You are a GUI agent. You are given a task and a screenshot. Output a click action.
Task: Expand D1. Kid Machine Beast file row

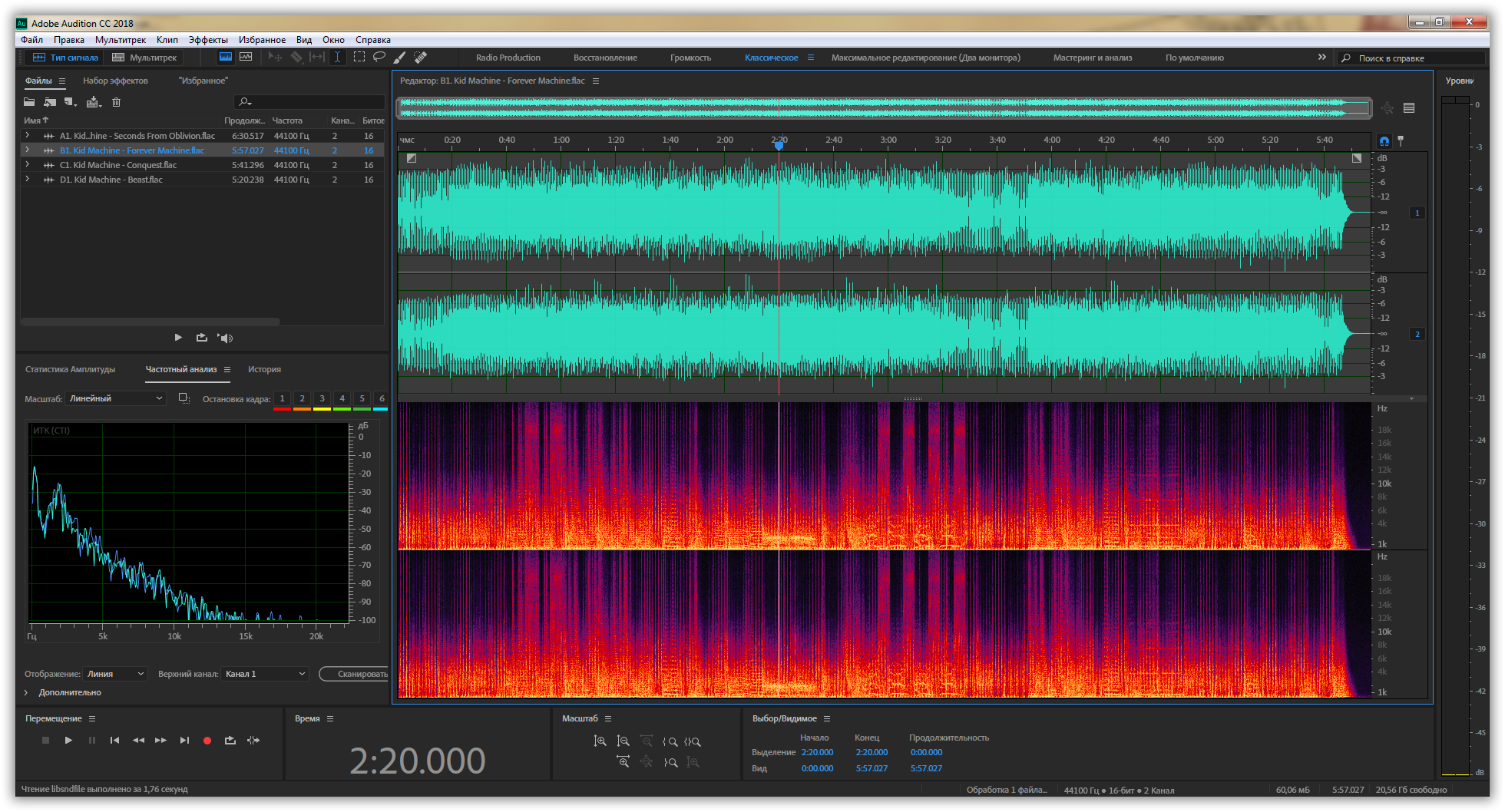pyautogui.click(x=28, y=180)
